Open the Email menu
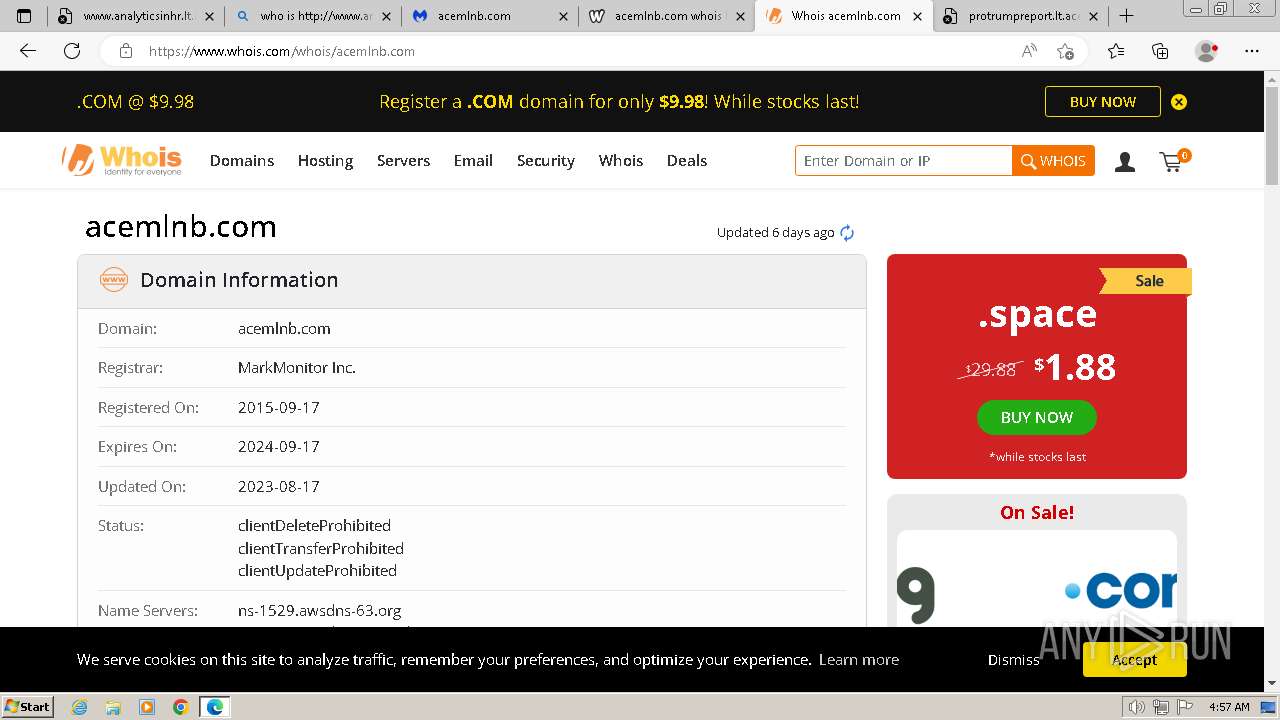The image size is (1280, 720). 473,161
